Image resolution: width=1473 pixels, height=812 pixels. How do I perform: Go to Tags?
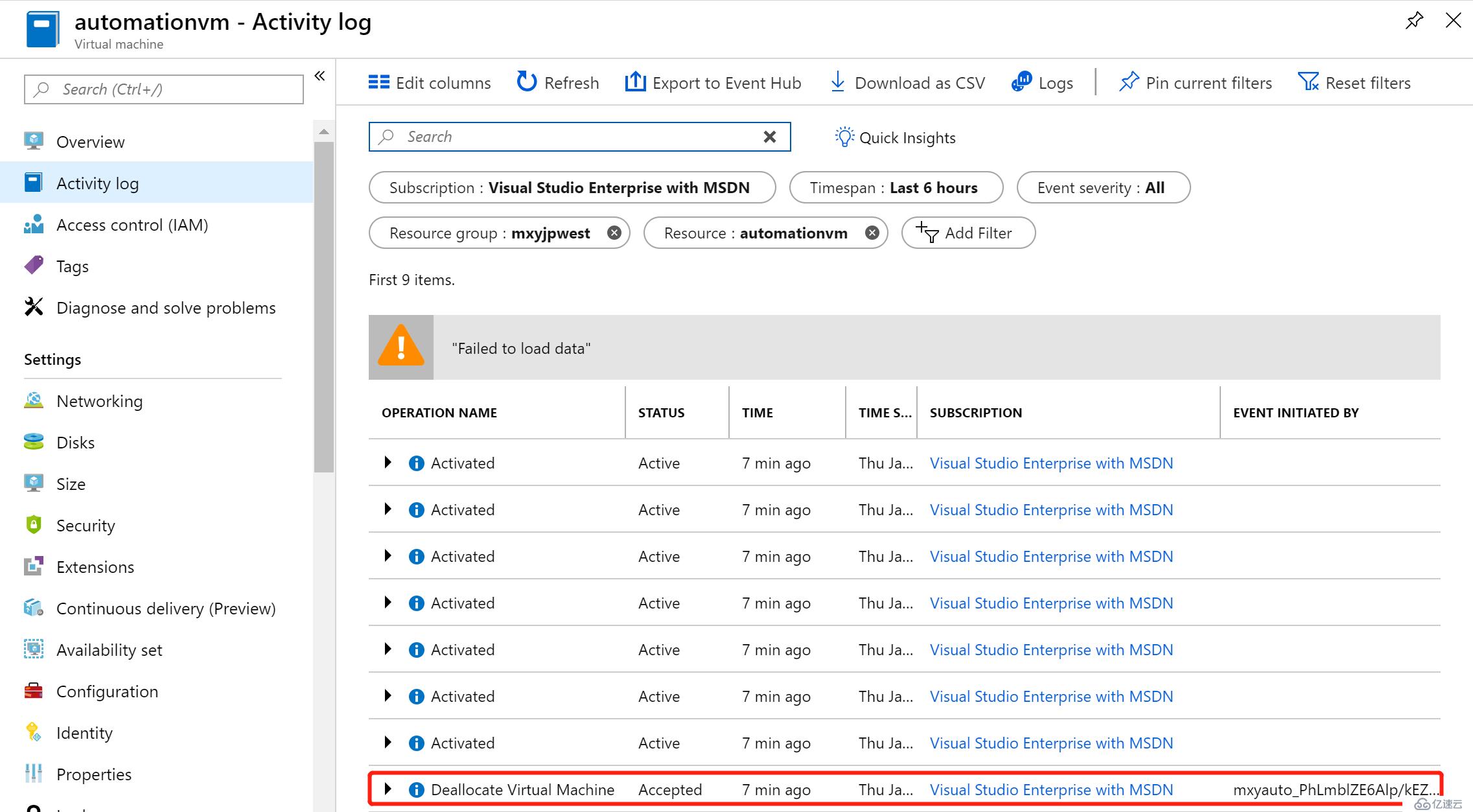pyautogui.click(x=156, y=266)
